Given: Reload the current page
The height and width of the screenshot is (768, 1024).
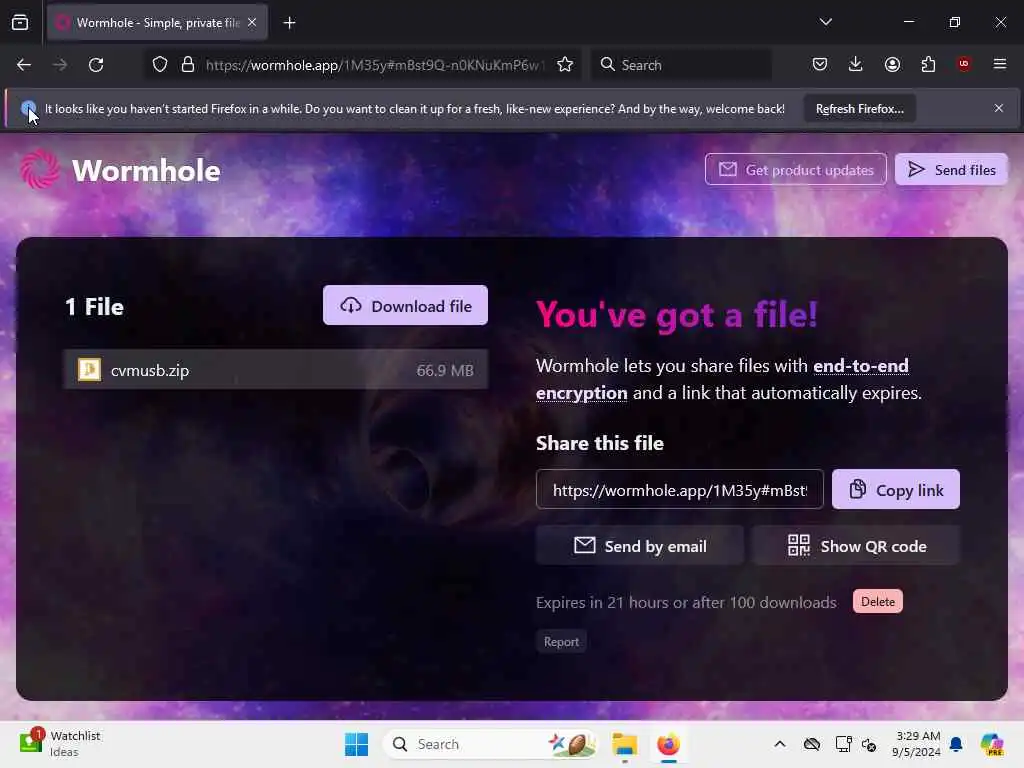Looking at the screenshot, I should pyautogui.click(x=96, y=65).
